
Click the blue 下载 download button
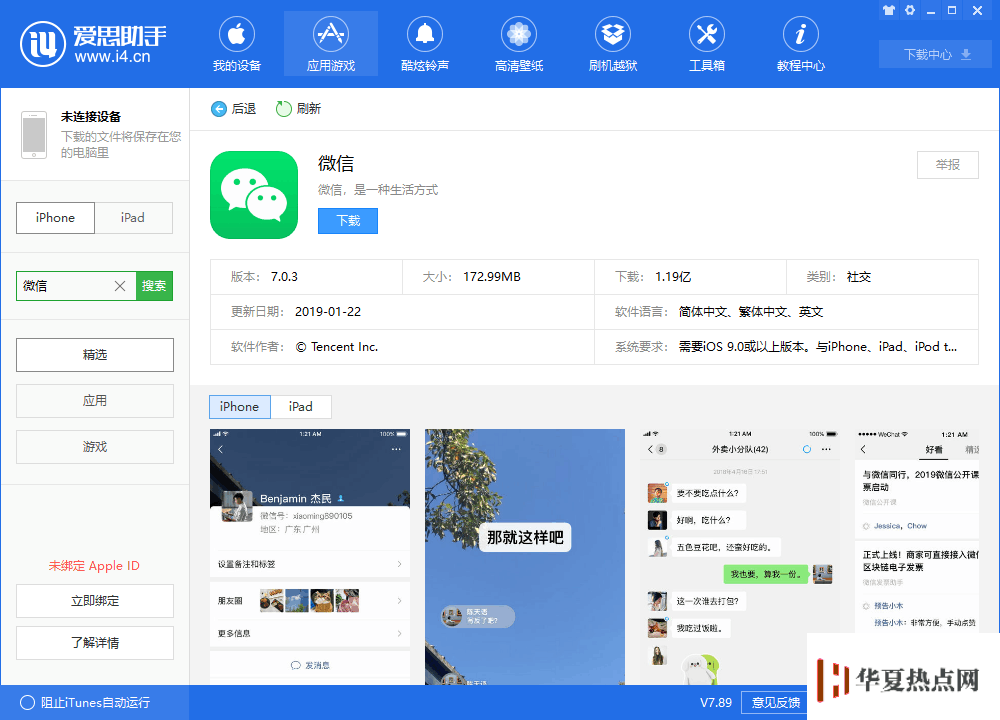348,221
